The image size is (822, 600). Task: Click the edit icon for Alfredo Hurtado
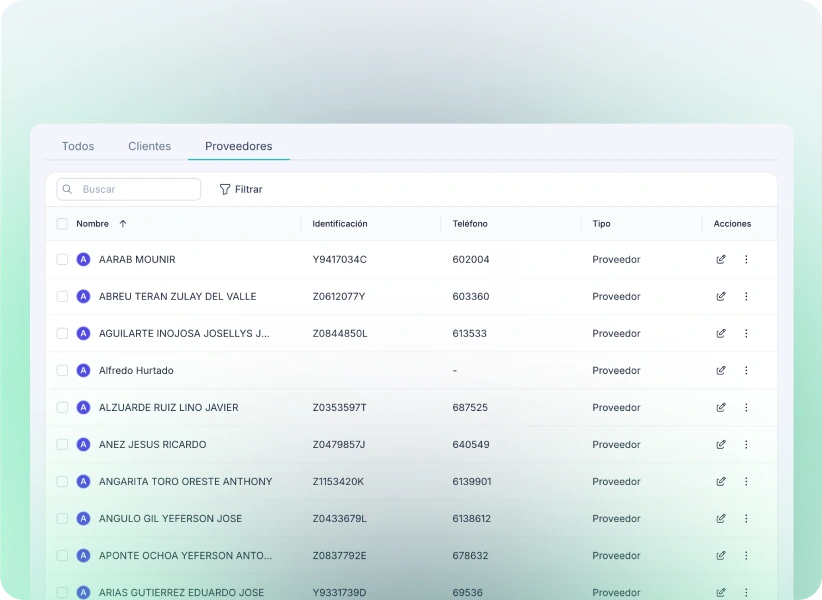[x=721, y=371]
